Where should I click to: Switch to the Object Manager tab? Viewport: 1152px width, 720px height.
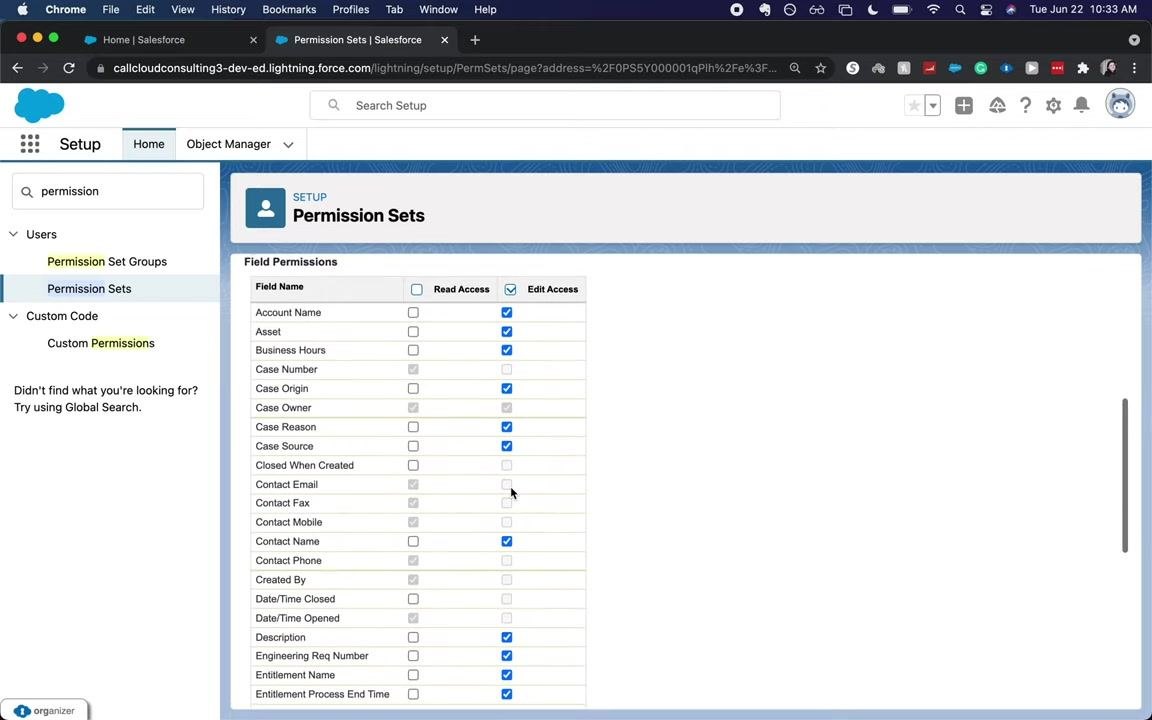point(228,144)
